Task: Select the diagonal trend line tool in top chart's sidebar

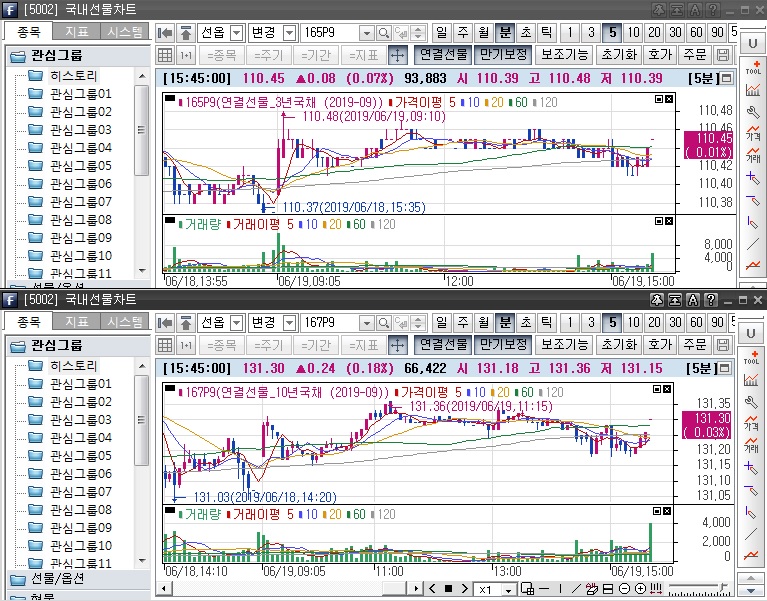Action: pyautogui.click(x=752, y=243)
